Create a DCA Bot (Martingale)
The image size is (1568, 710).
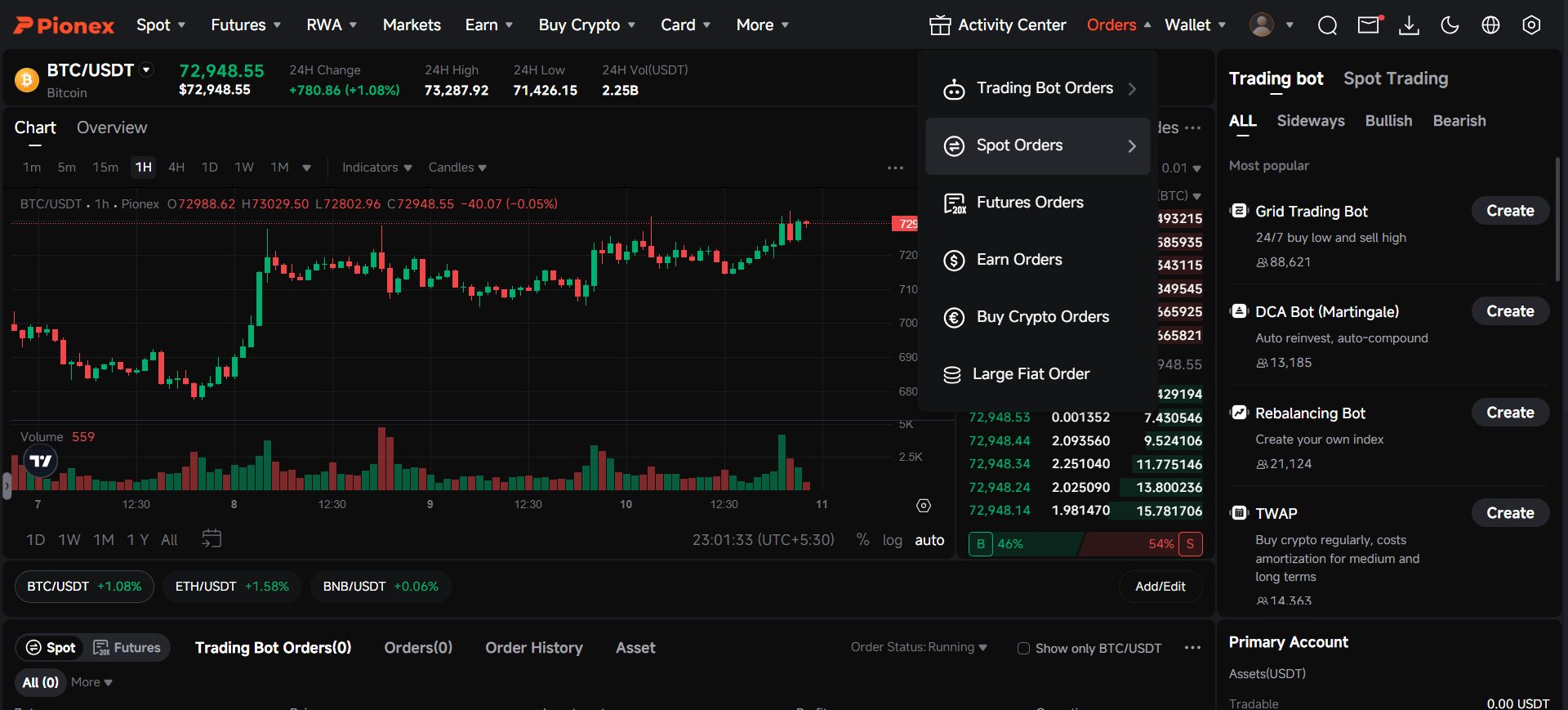(x=1510, y=311)
